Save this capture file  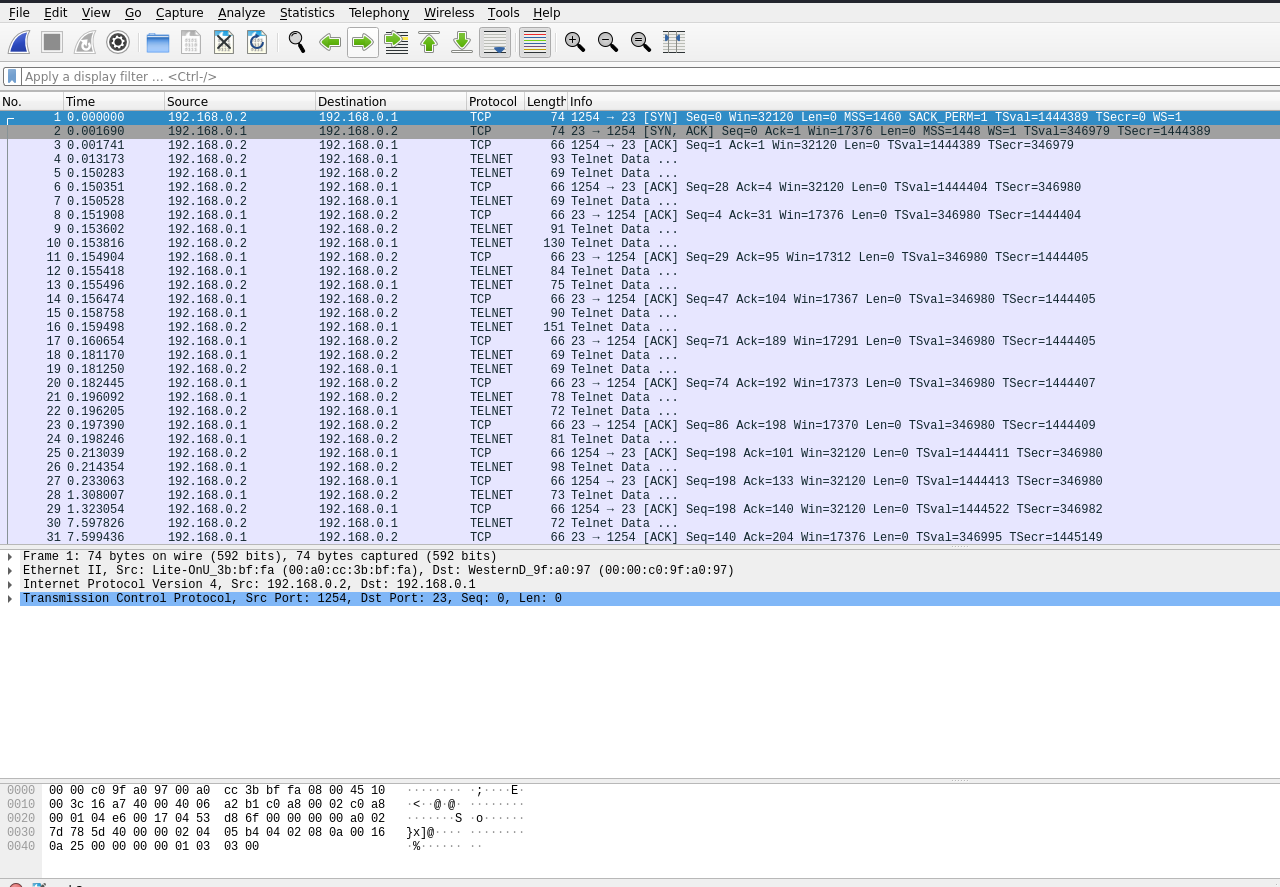click(191, 42)
